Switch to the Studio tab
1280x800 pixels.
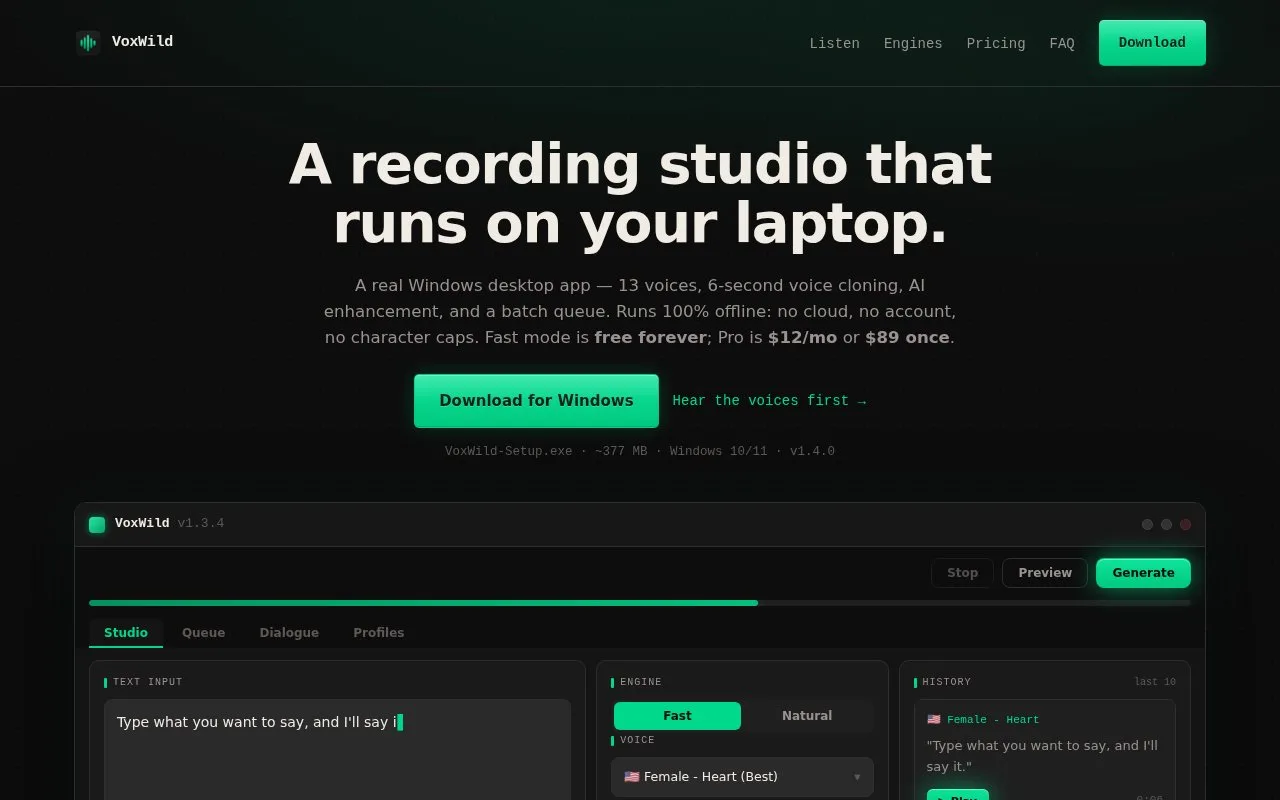126,633
